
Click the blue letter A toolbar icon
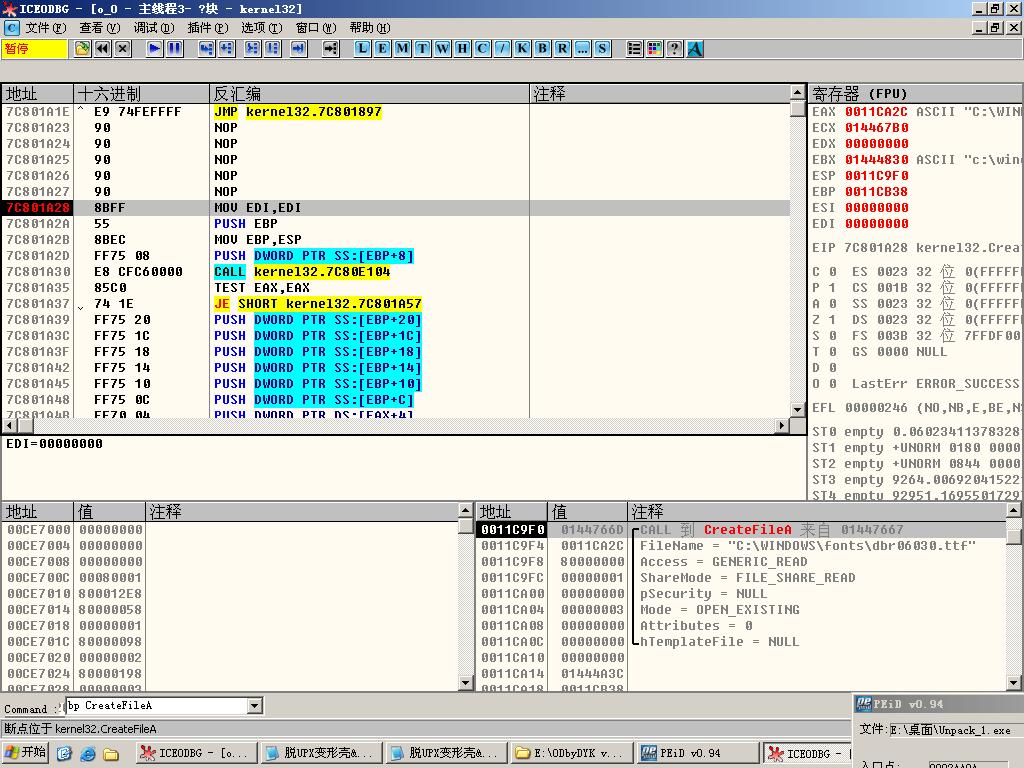point(695,48)
